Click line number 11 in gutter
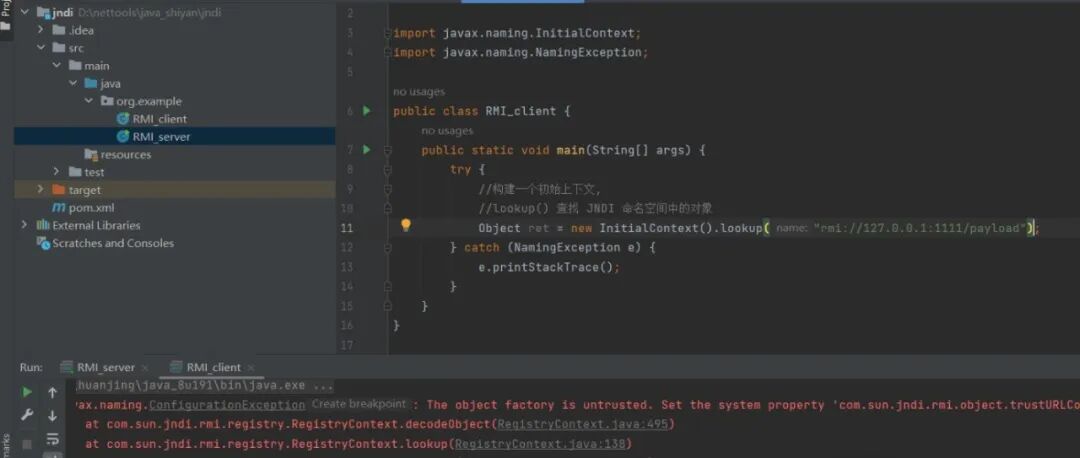1080x458 pixels. [x=347, y=228]
